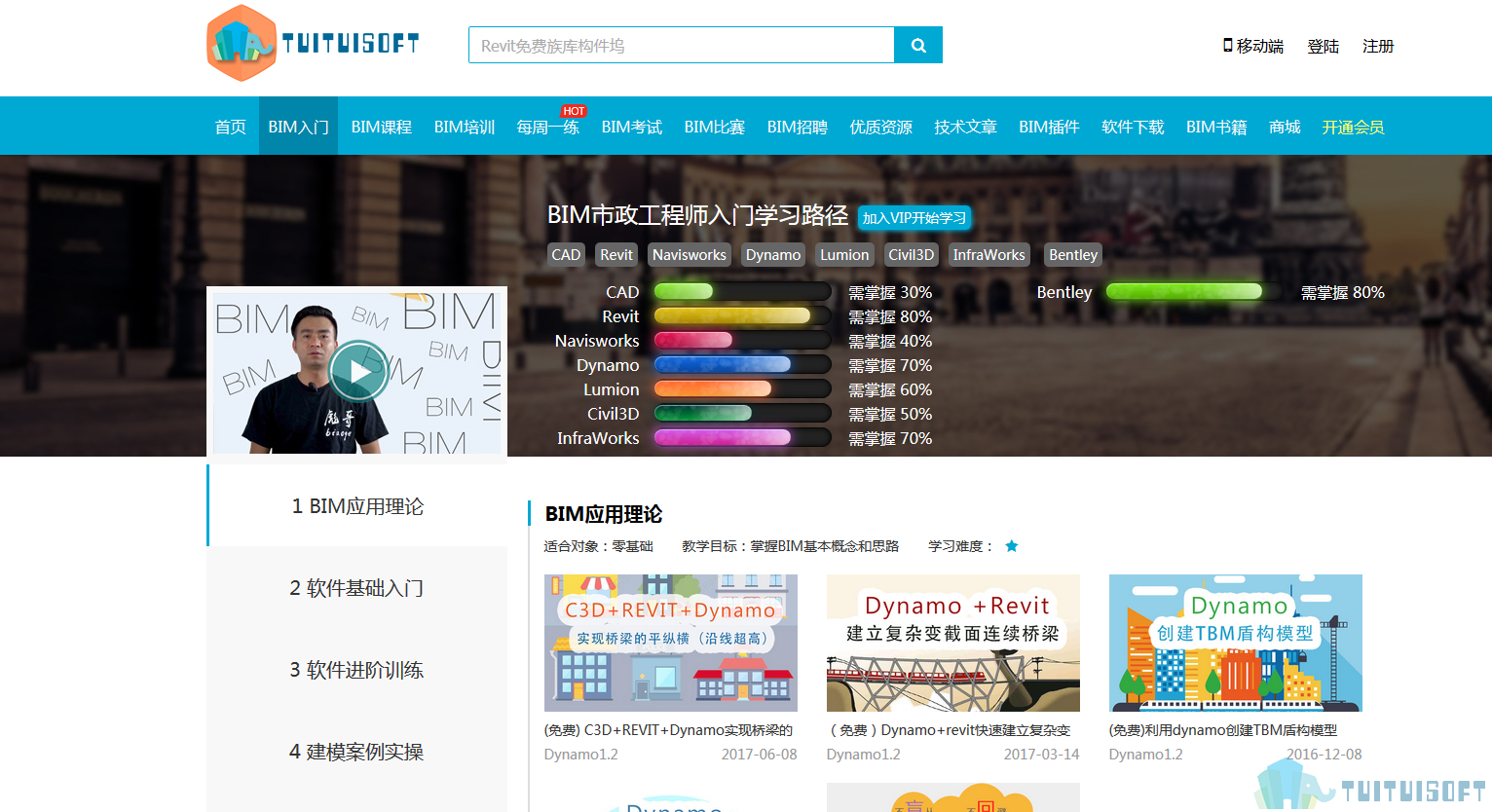Open Dynamo TBM盾构模型 course thumbnail
The width and height of the screenshot is (1492, 812).
[x=1236, y=644]
